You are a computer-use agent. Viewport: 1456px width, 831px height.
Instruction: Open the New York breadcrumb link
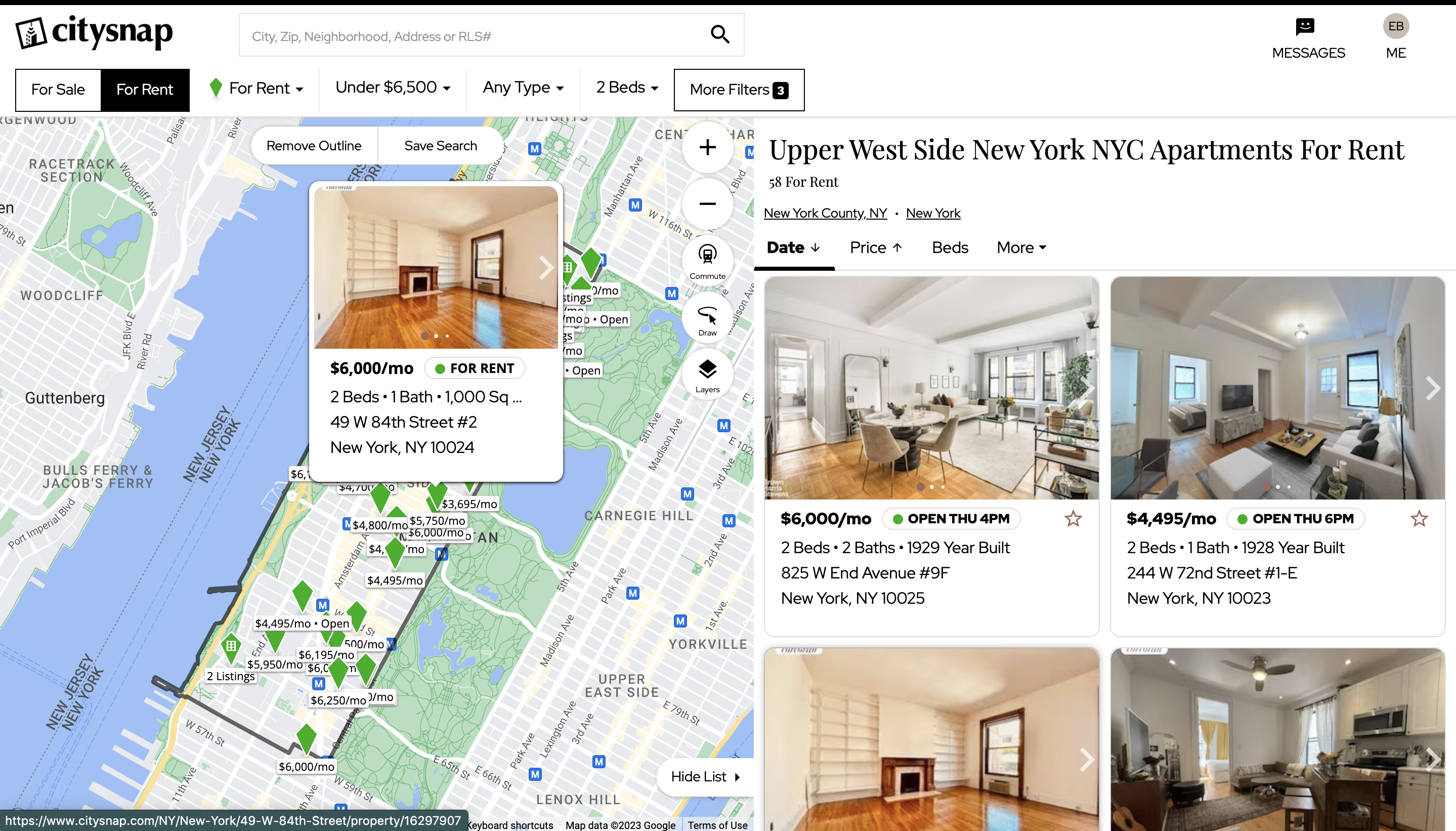click(933, 213)
